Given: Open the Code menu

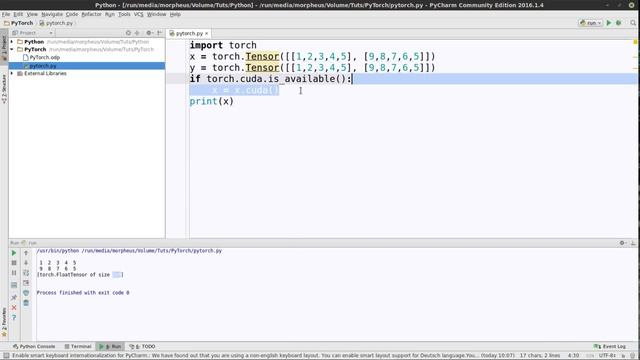Looking at the screenshot, I should point(72,14).
